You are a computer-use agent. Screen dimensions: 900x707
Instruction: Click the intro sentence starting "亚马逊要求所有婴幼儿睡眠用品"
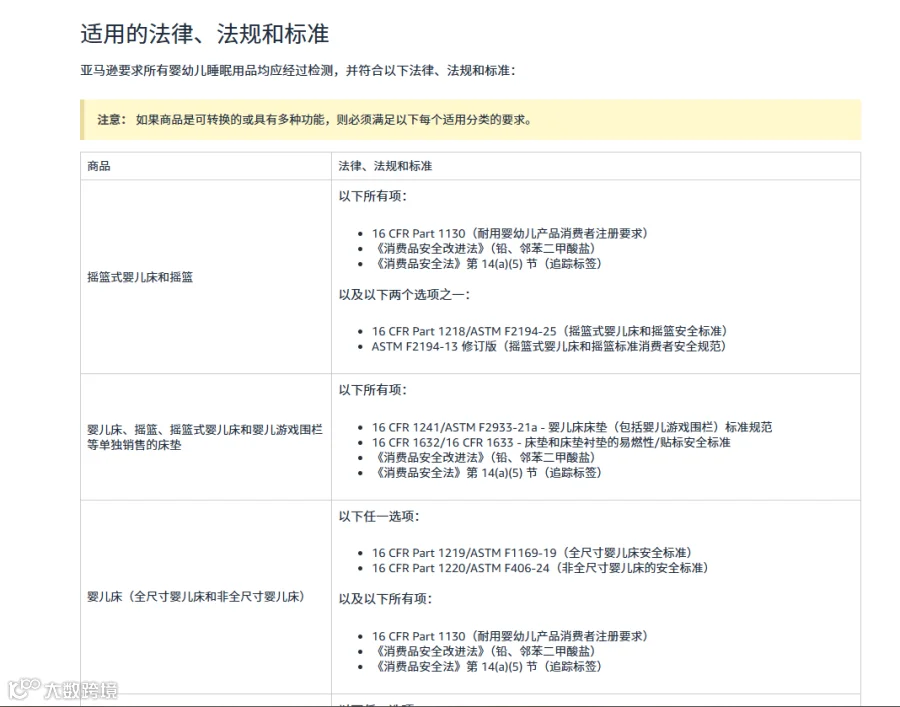click(x=298, y=71)
